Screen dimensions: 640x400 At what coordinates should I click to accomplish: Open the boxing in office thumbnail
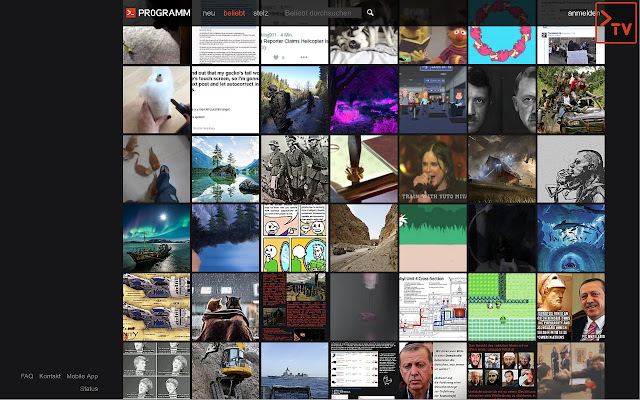pos(571,371)
